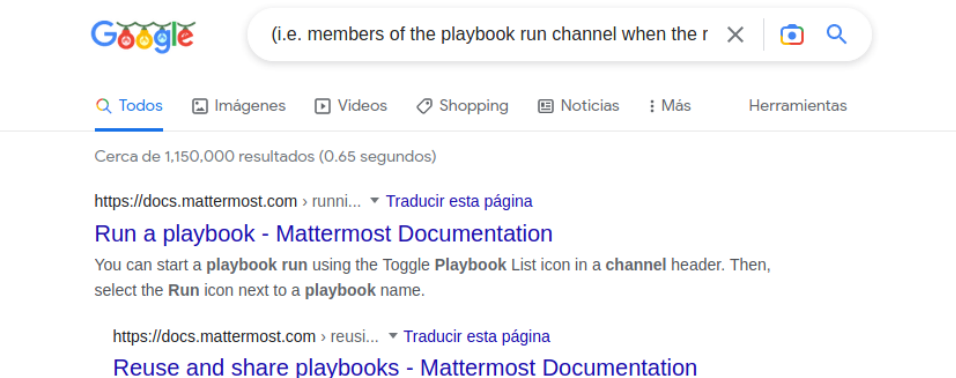Switch to the Videos tab
Screen dimensions: 956x378
click(351, 106)
